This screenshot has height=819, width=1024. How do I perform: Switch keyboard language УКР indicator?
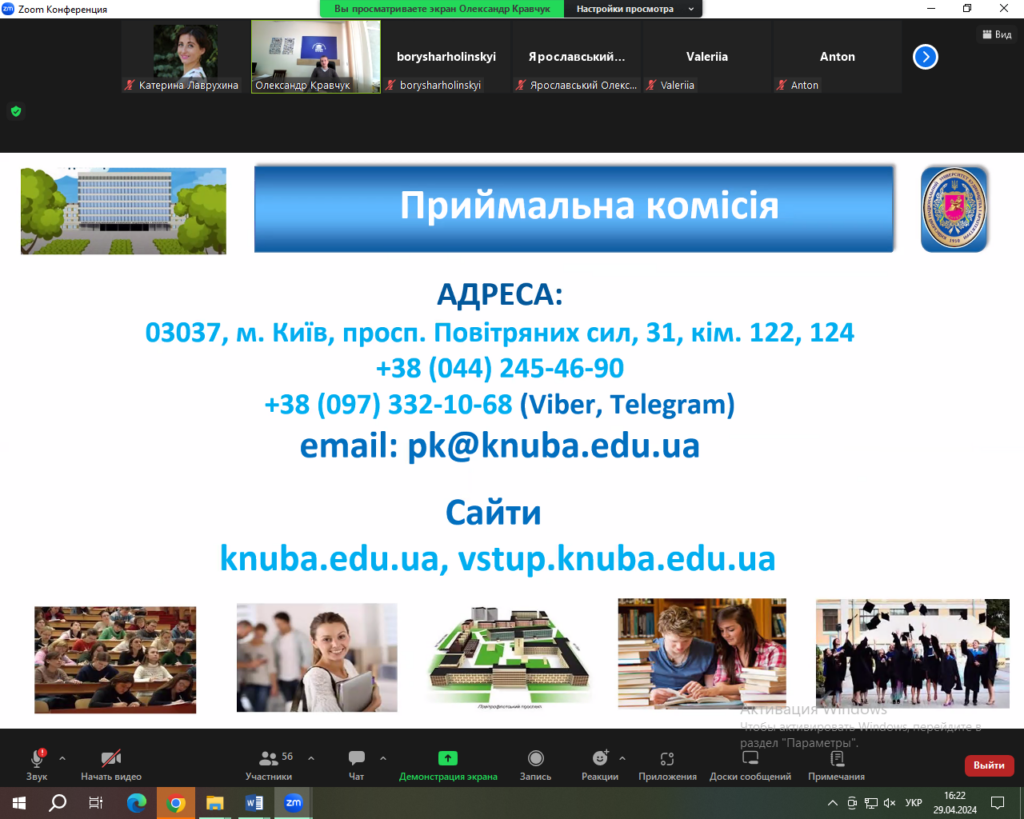pyautogui.click(x=913, y=803)
